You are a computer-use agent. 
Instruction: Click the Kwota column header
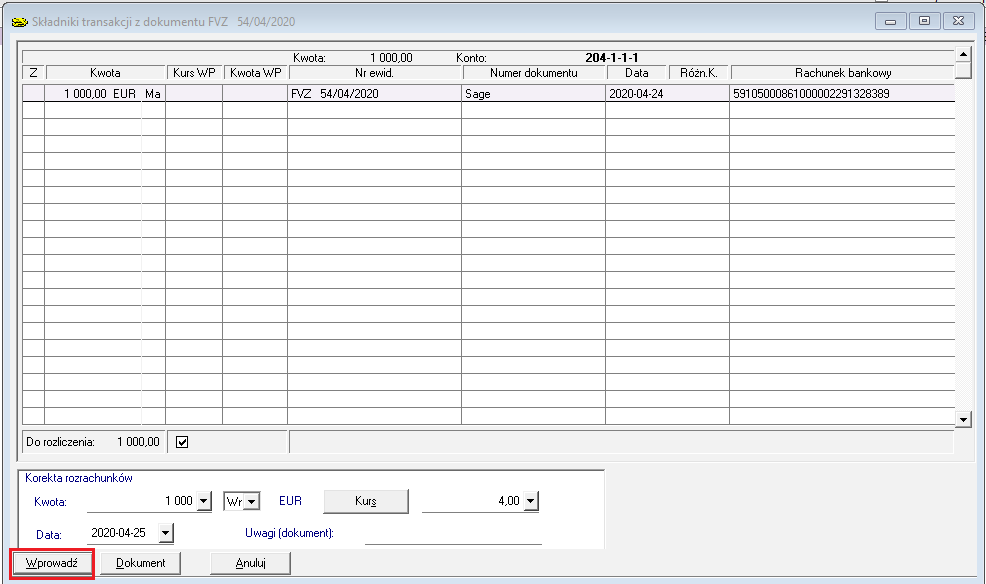(x=105, y=73)
